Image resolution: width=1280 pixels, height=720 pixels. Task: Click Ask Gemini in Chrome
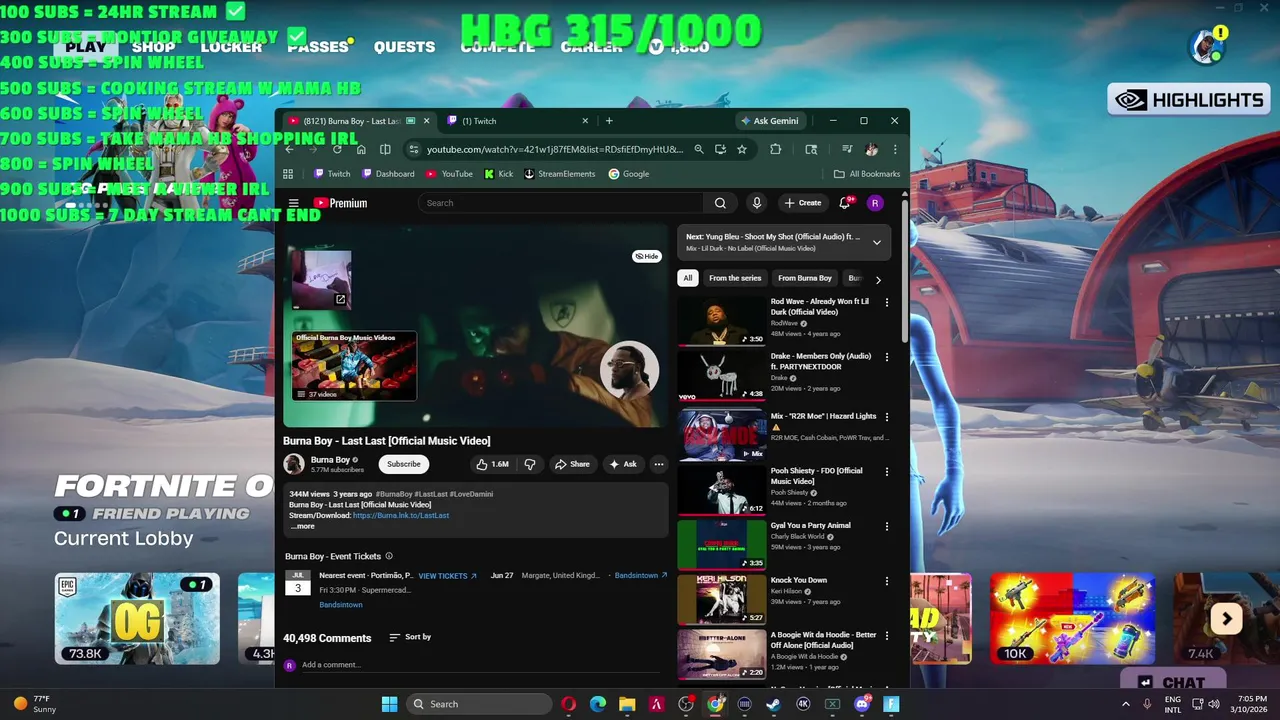(769, 121)
